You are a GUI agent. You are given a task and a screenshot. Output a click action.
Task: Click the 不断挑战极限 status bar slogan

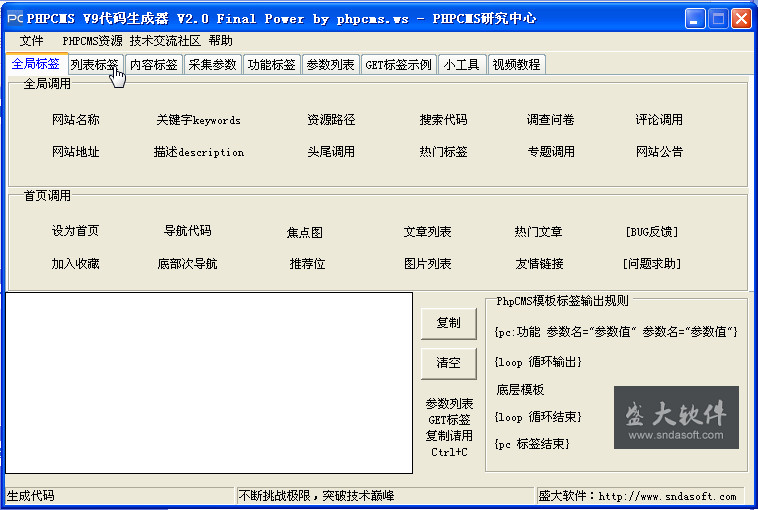[317, 496]
